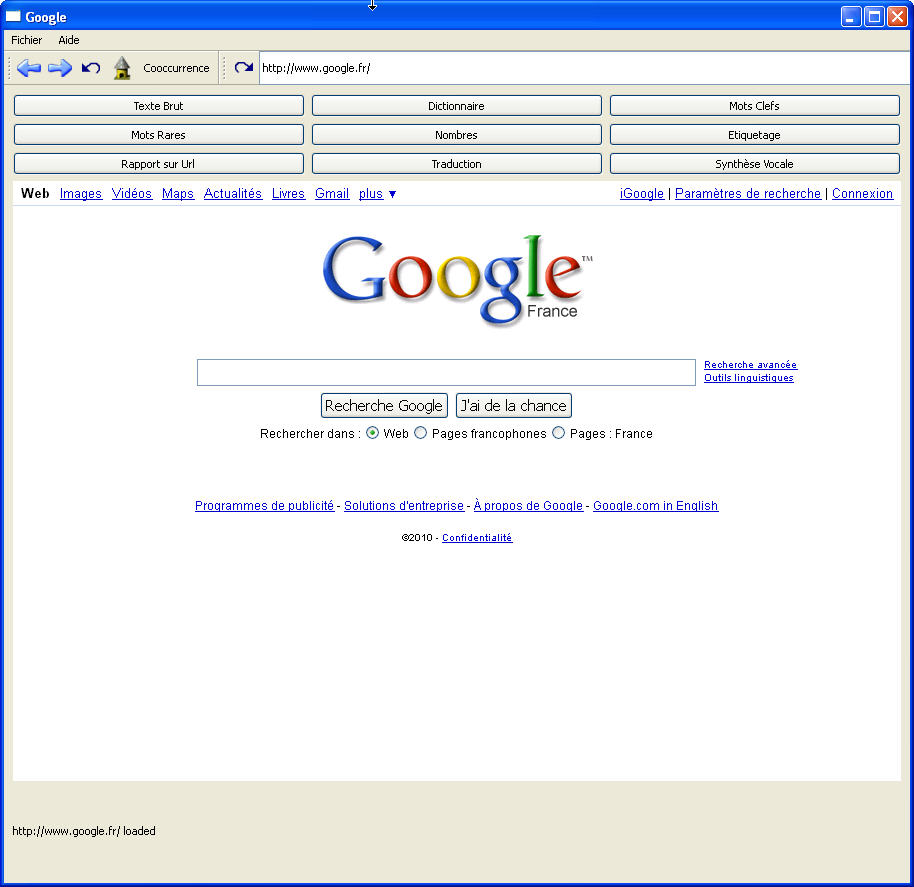Click the undo-style reload arrow icon
Screen dimensions: 914x887
coord(91,68)
